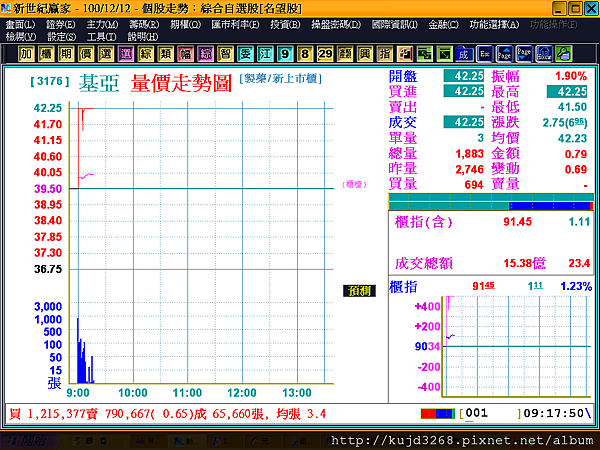Click the 製藥/新上市櫃 category label

[x=280, y=78]
